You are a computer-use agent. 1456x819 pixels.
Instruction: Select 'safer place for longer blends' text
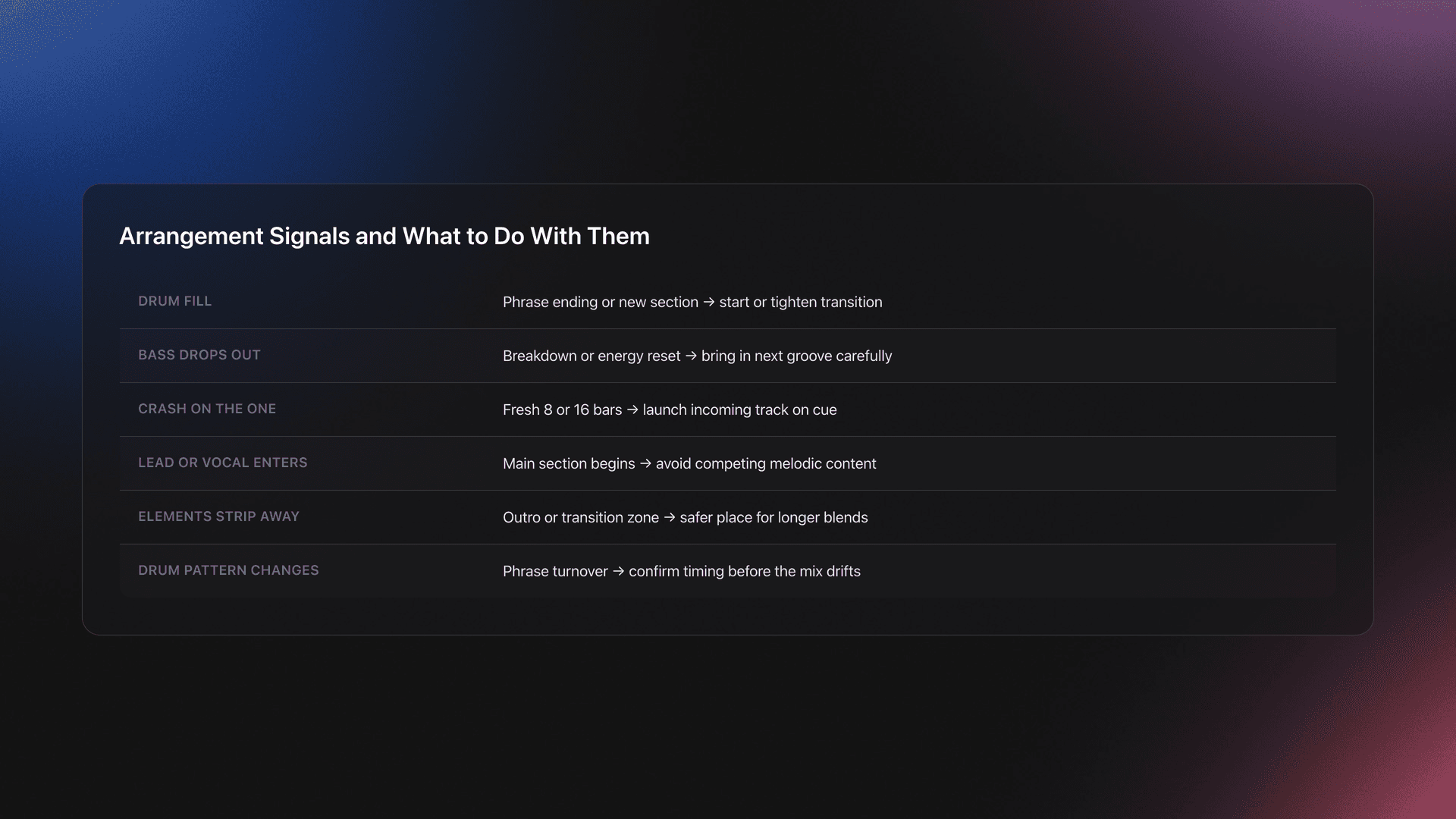[x=773, y=517]
